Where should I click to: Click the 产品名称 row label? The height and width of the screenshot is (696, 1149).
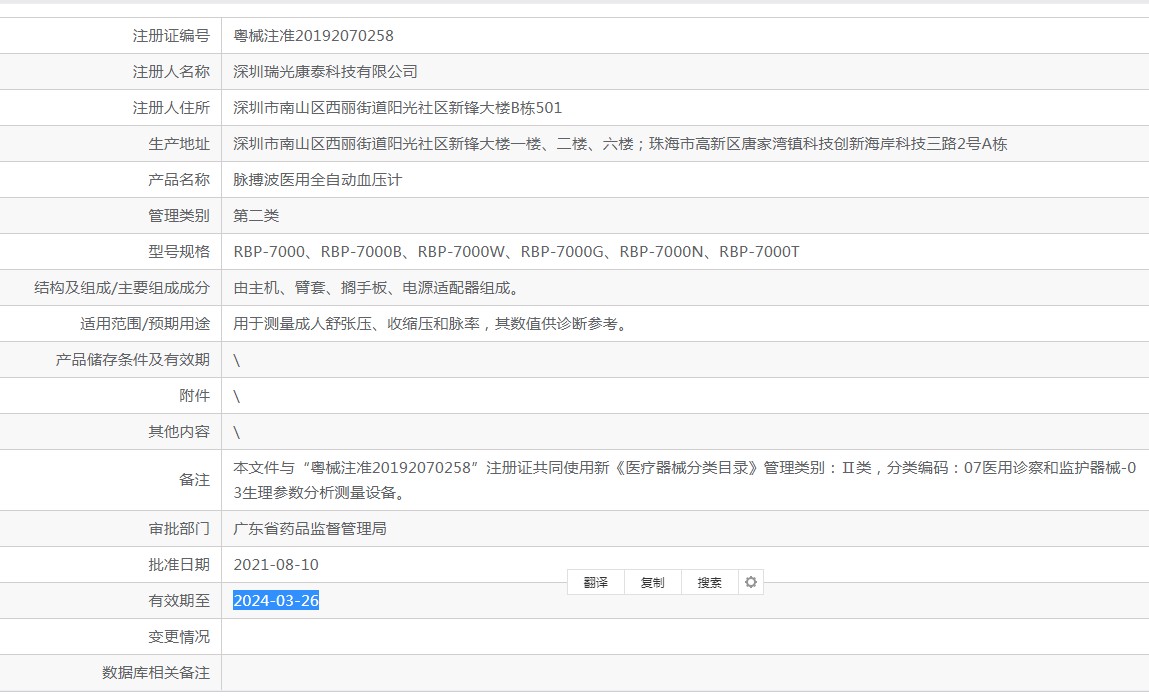coord(179,179)
